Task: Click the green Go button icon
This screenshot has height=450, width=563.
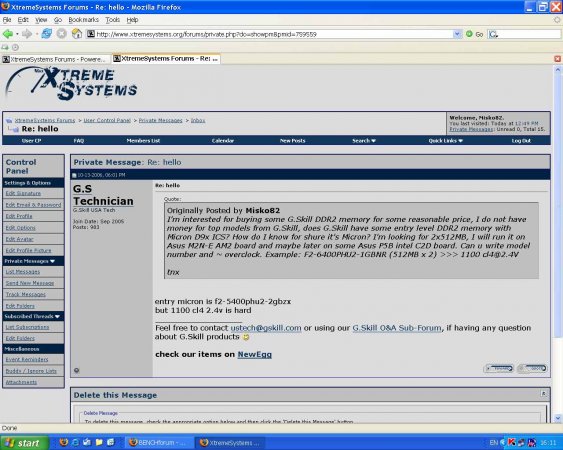Action: point(469,34)
